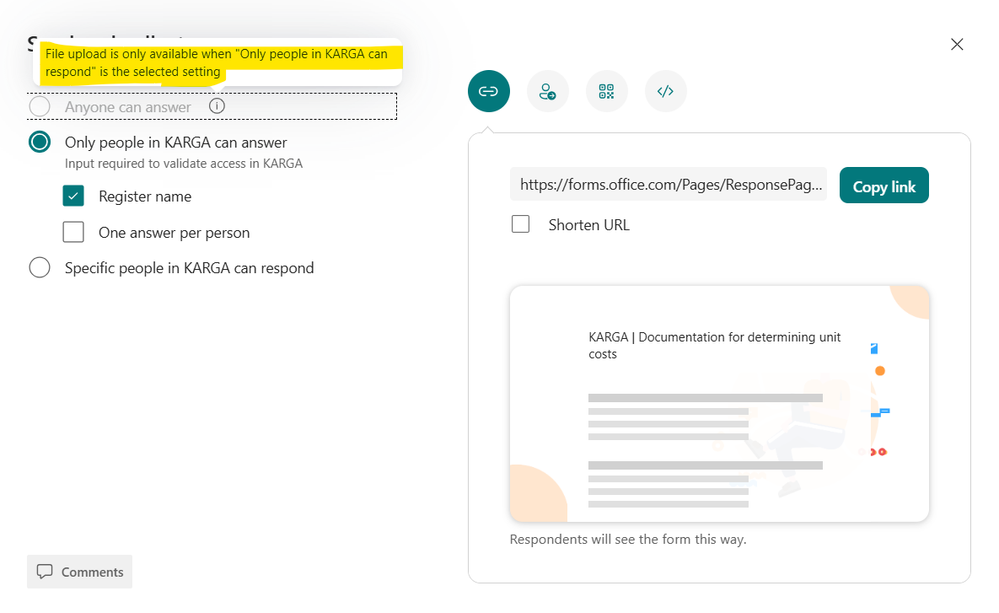This screenshot has height=613, width=999.
Task: Click the Copy link button
Action: (884, 185)
